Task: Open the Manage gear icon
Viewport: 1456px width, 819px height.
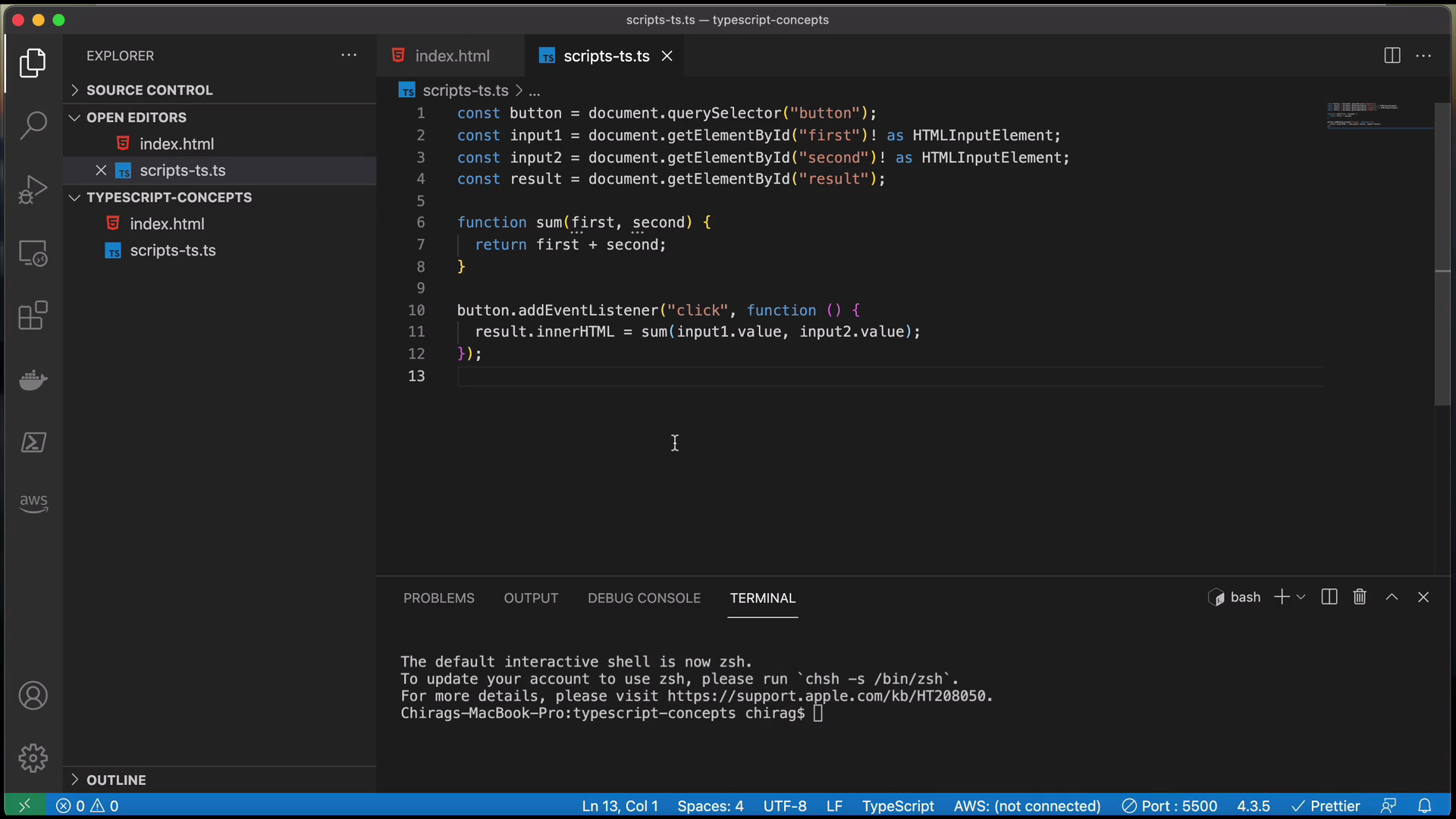Action: [33, 758]
